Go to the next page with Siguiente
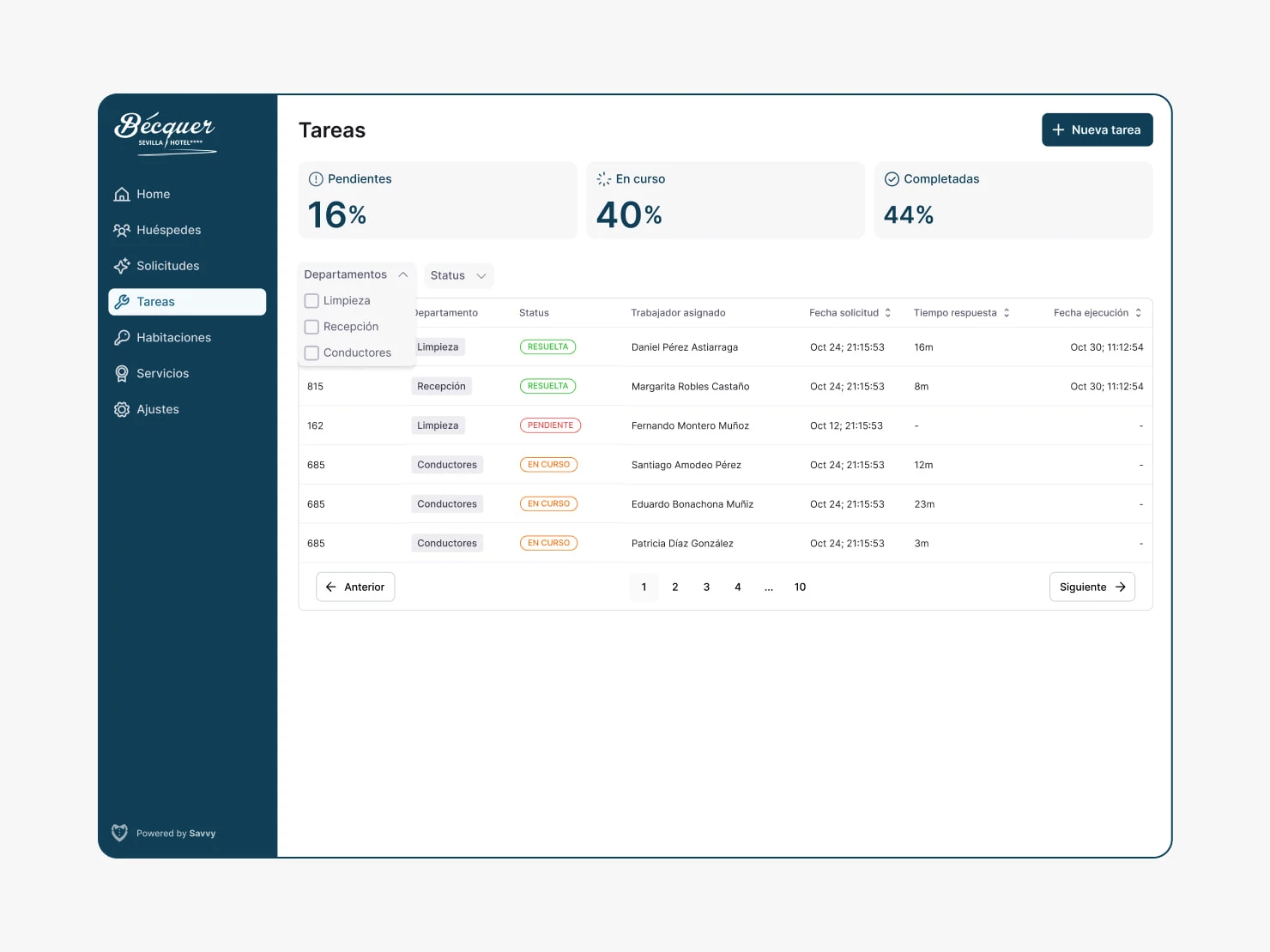This screenshot has width=1270, height=952. tap(1092, 587)
